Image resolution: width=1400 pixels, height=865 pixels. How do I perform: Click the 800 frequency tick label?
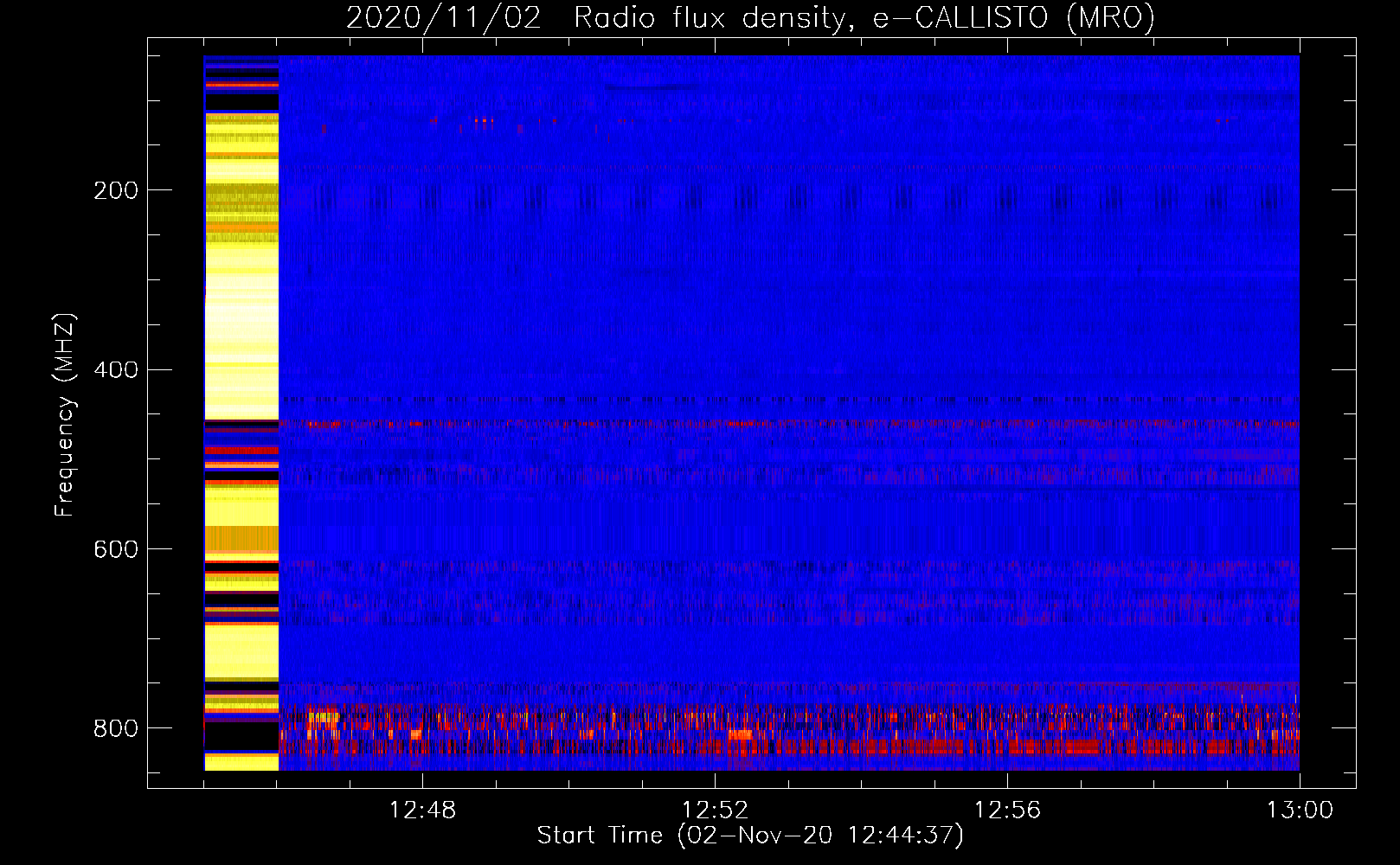[x=116, y=728]
